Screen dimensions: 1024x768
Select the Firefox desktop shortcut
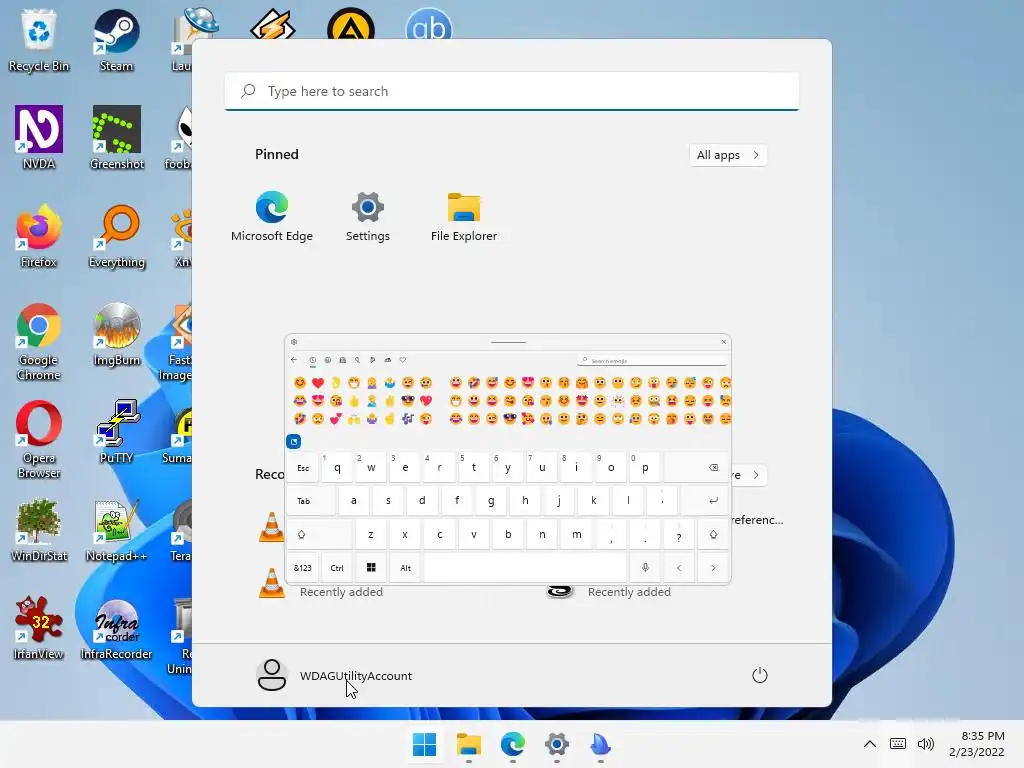[39, 236]
